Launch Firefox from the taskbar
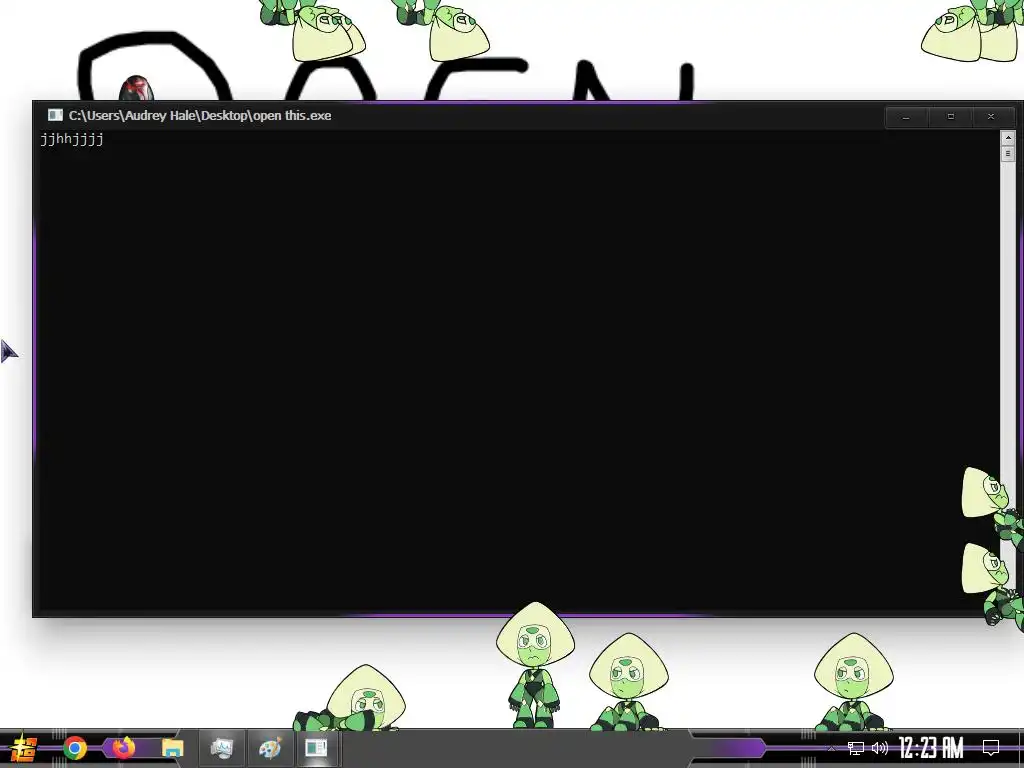This screenshot has width=1024, height=768. click(x=123, y=748)
